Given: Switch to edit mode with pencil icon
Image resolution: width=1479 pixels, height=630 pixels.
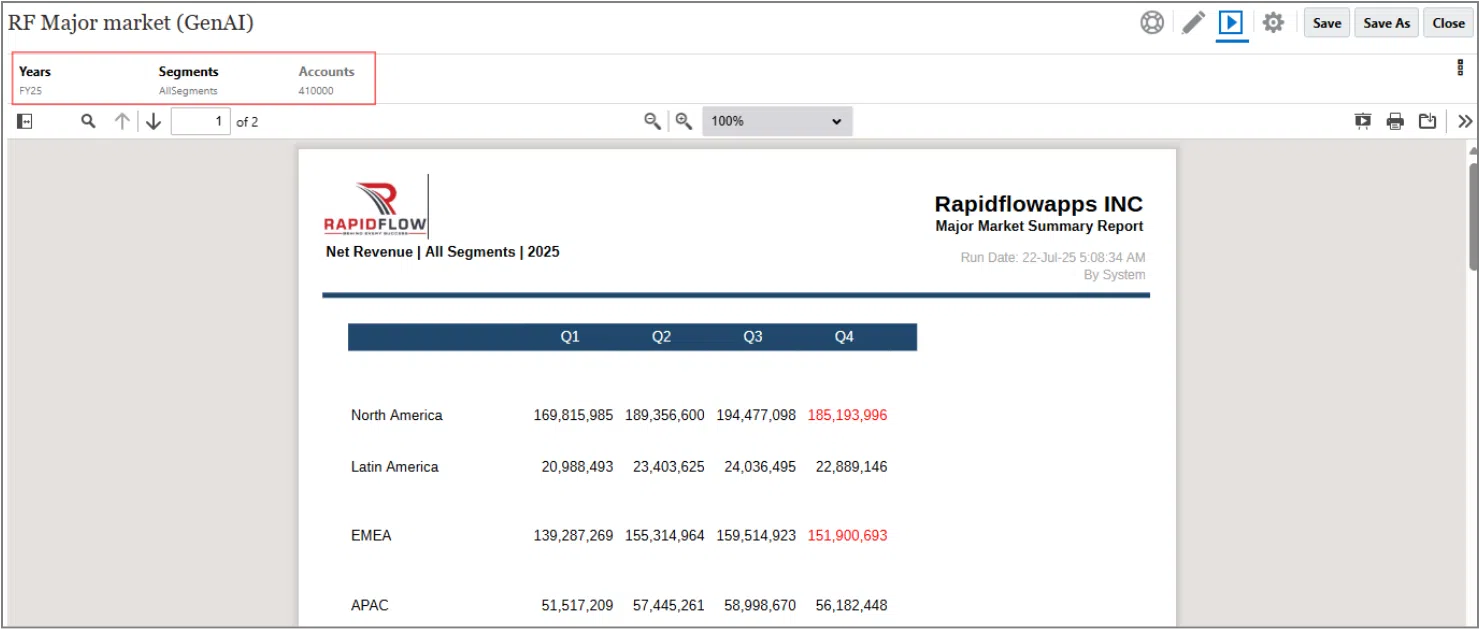Looking at the screenshot, I should pos(1193,23).
